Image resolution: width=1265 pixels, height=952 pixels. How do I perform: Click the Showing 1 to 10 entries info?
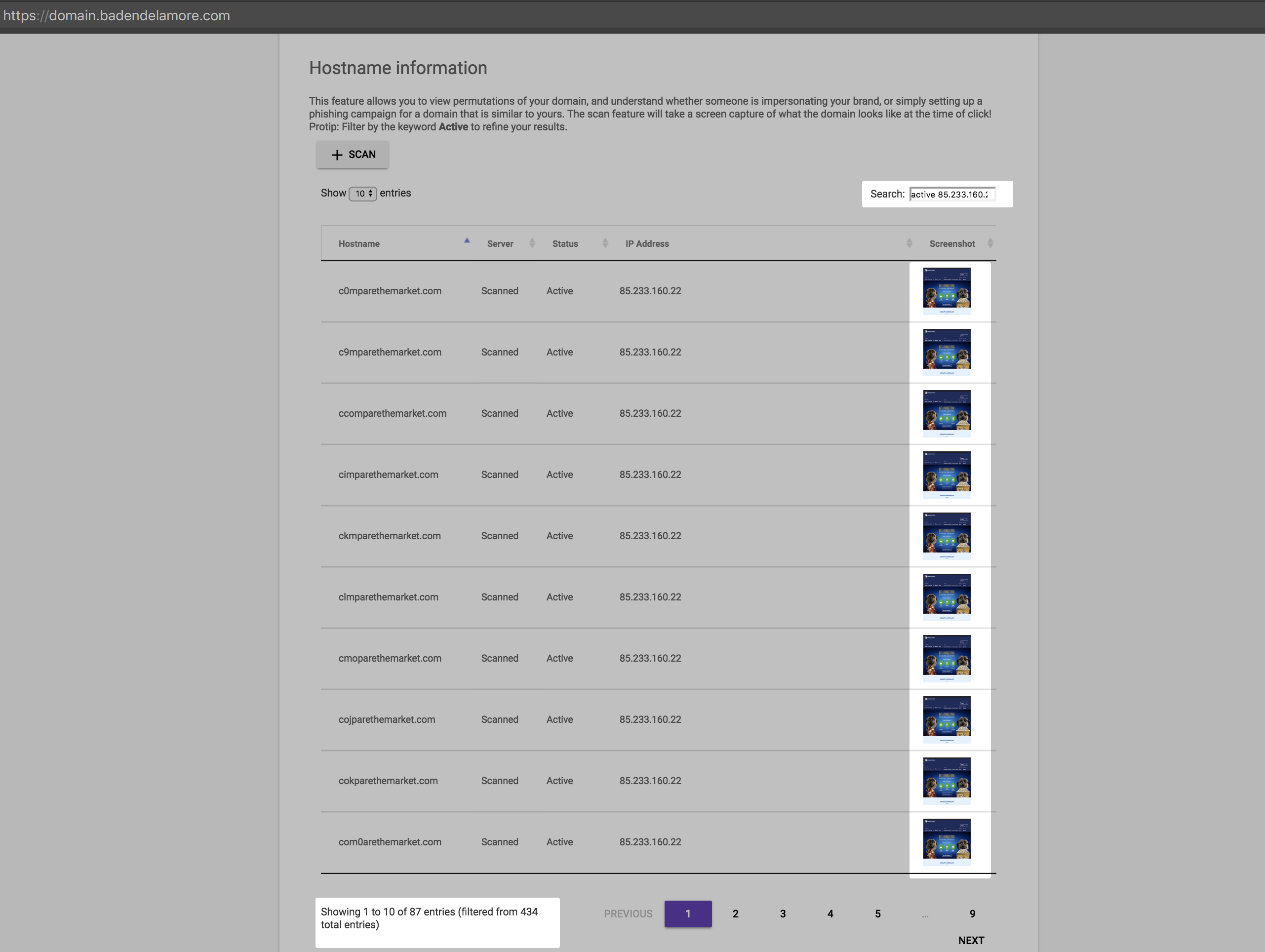(x=430, y=918)
